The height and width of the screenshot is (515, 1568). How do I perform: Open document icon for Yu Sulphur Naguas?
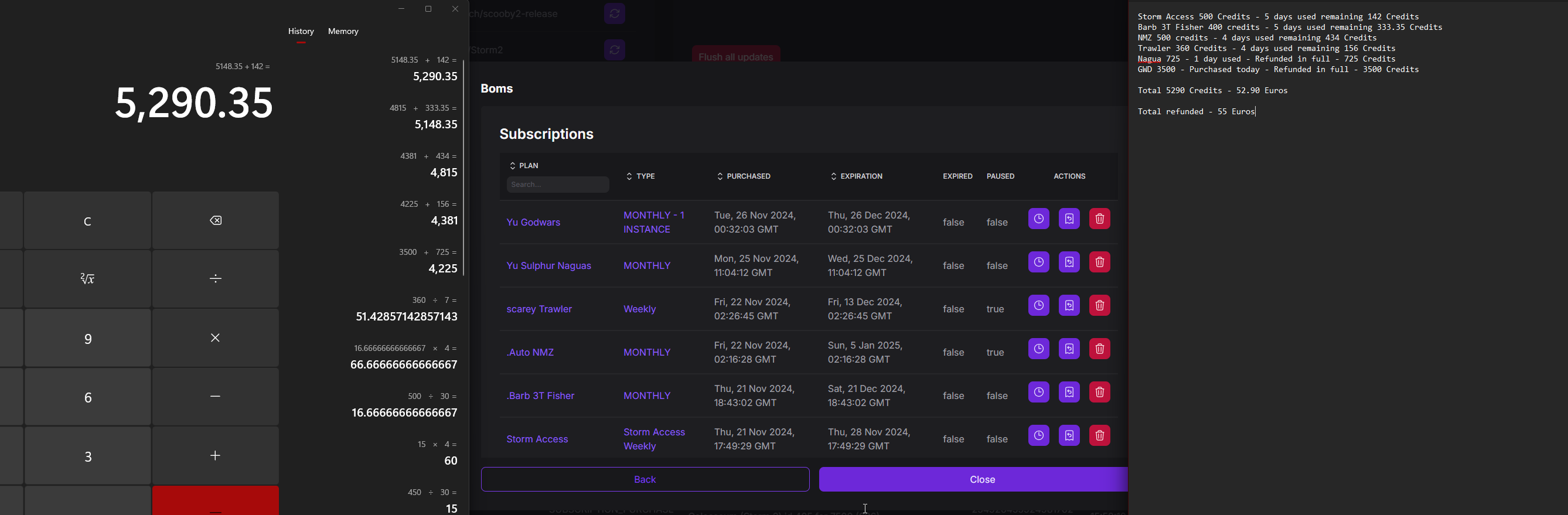(x=1069, y=262)
